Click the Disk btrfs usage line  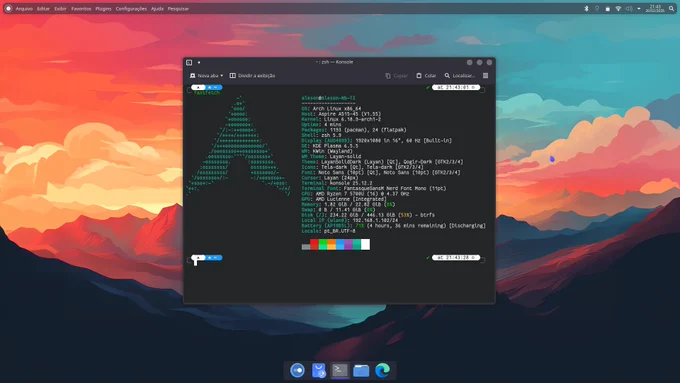(368, 215)
